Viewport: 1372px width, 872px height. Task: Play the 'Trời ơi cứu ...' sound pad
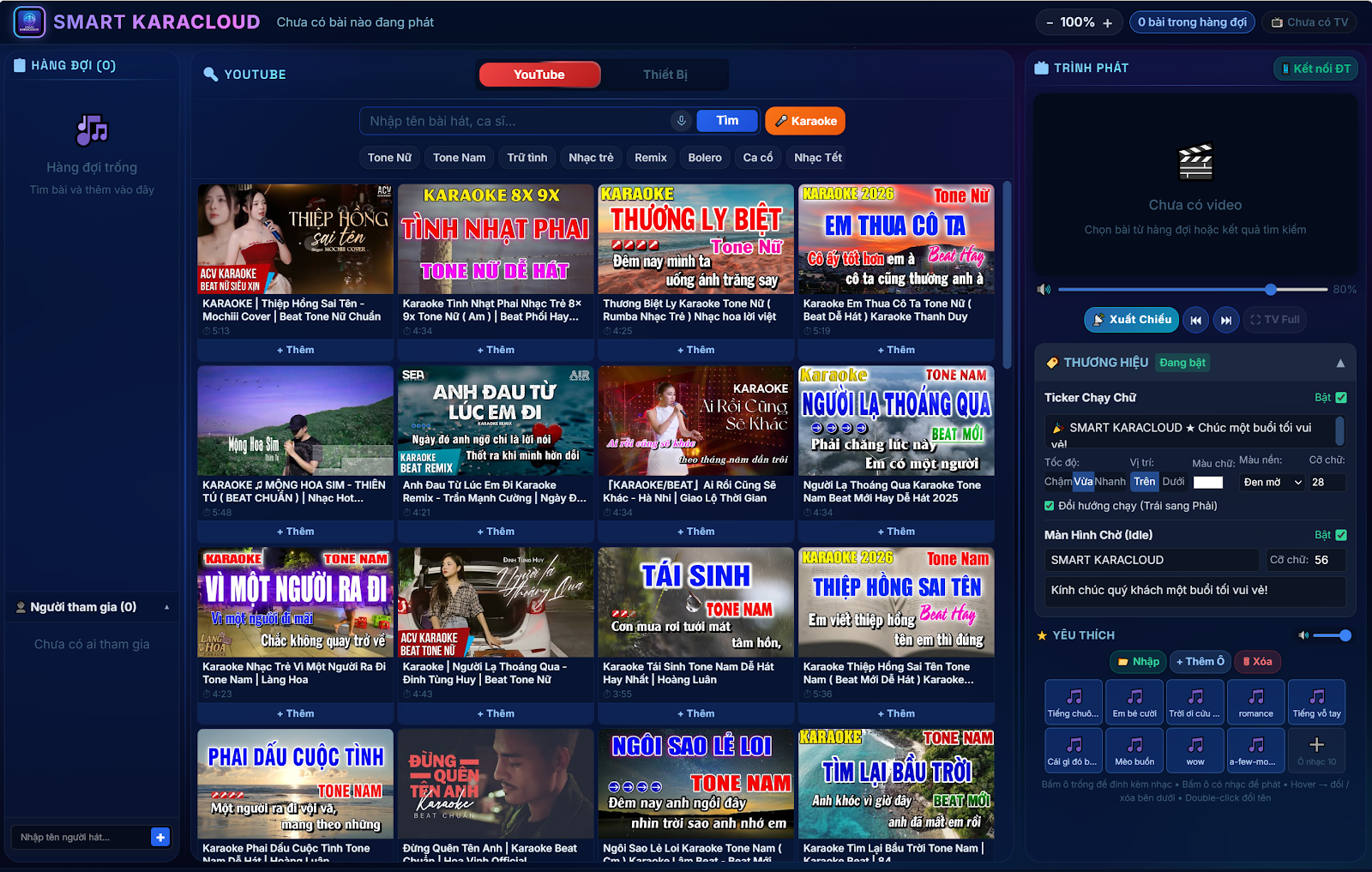pyautogui.click(x=1195, y=702)
